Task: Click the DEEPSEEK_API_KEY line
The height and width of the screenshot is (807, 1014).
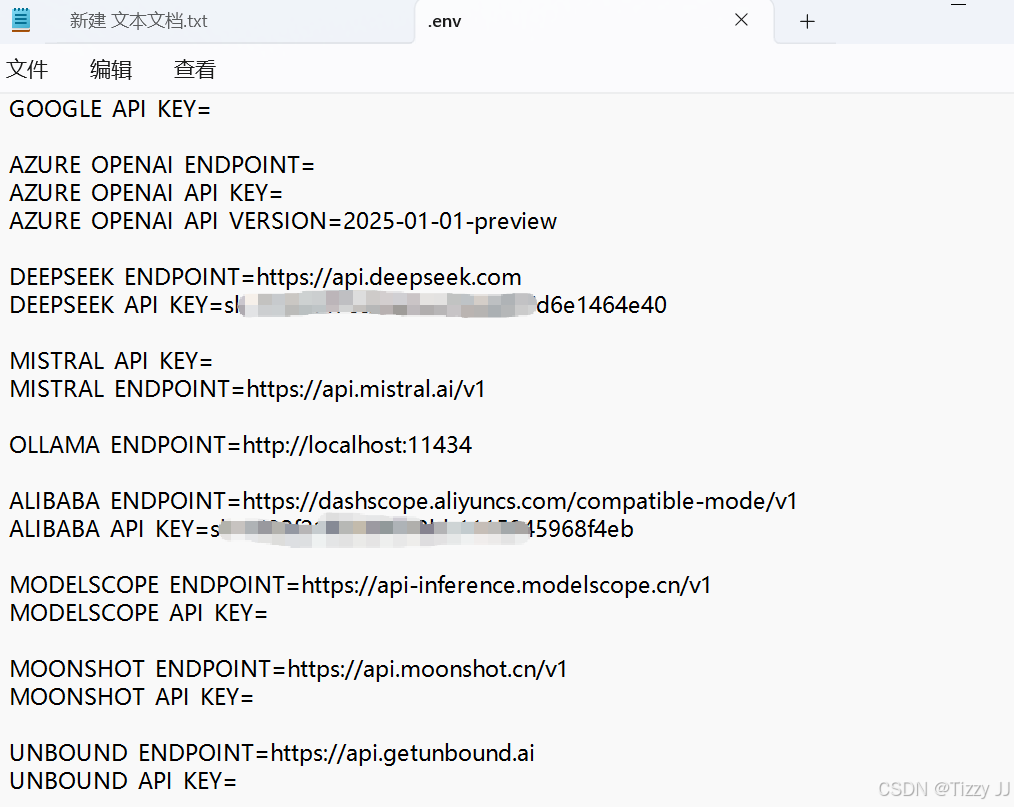Action: (338, 305)
